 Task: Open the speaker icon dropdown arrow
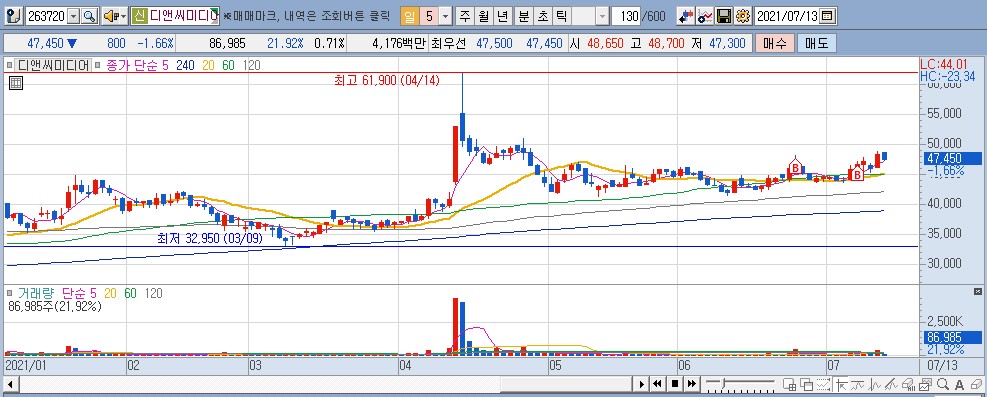(123, 16)
